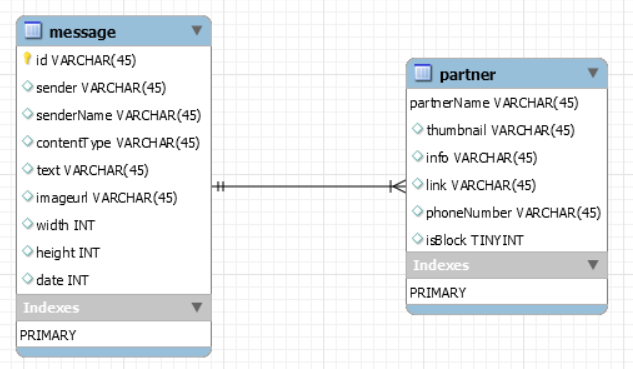Click the diamond icon next to height INT
The height and width of the screenshot is (369, 633).
pos(27,251)
